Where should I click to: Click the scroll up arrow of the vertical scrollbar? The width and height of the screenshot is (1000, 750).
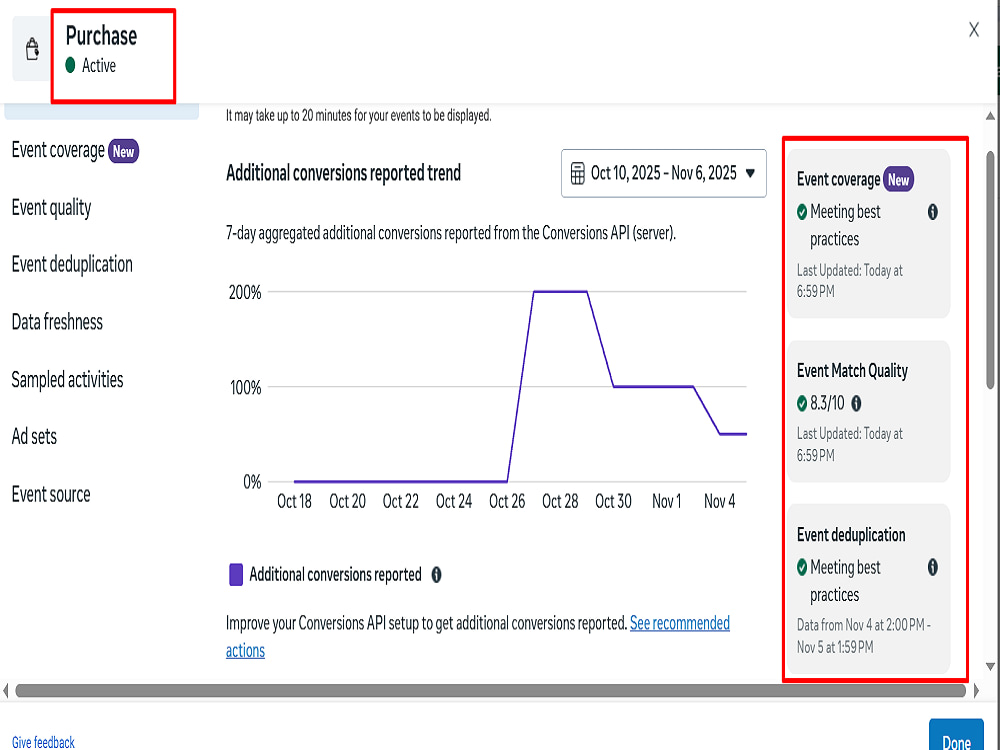point(990,116)
